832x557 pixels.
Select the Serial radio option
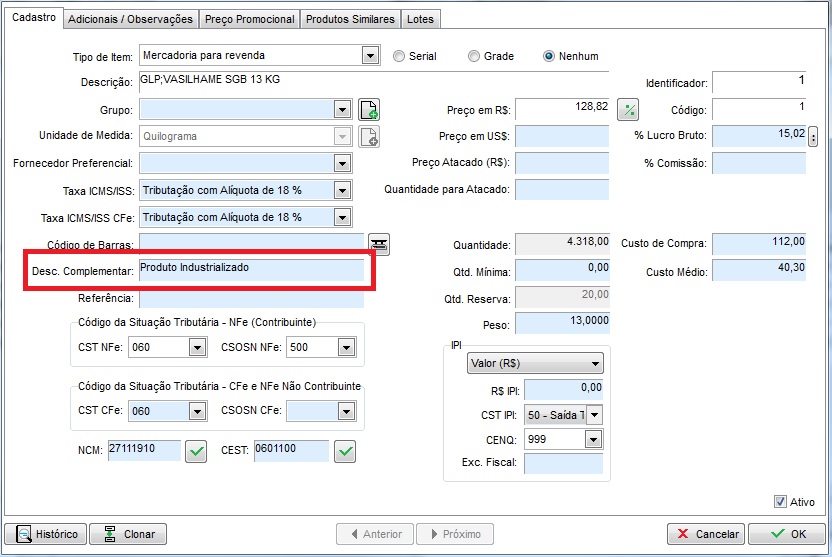pos(400,56)
